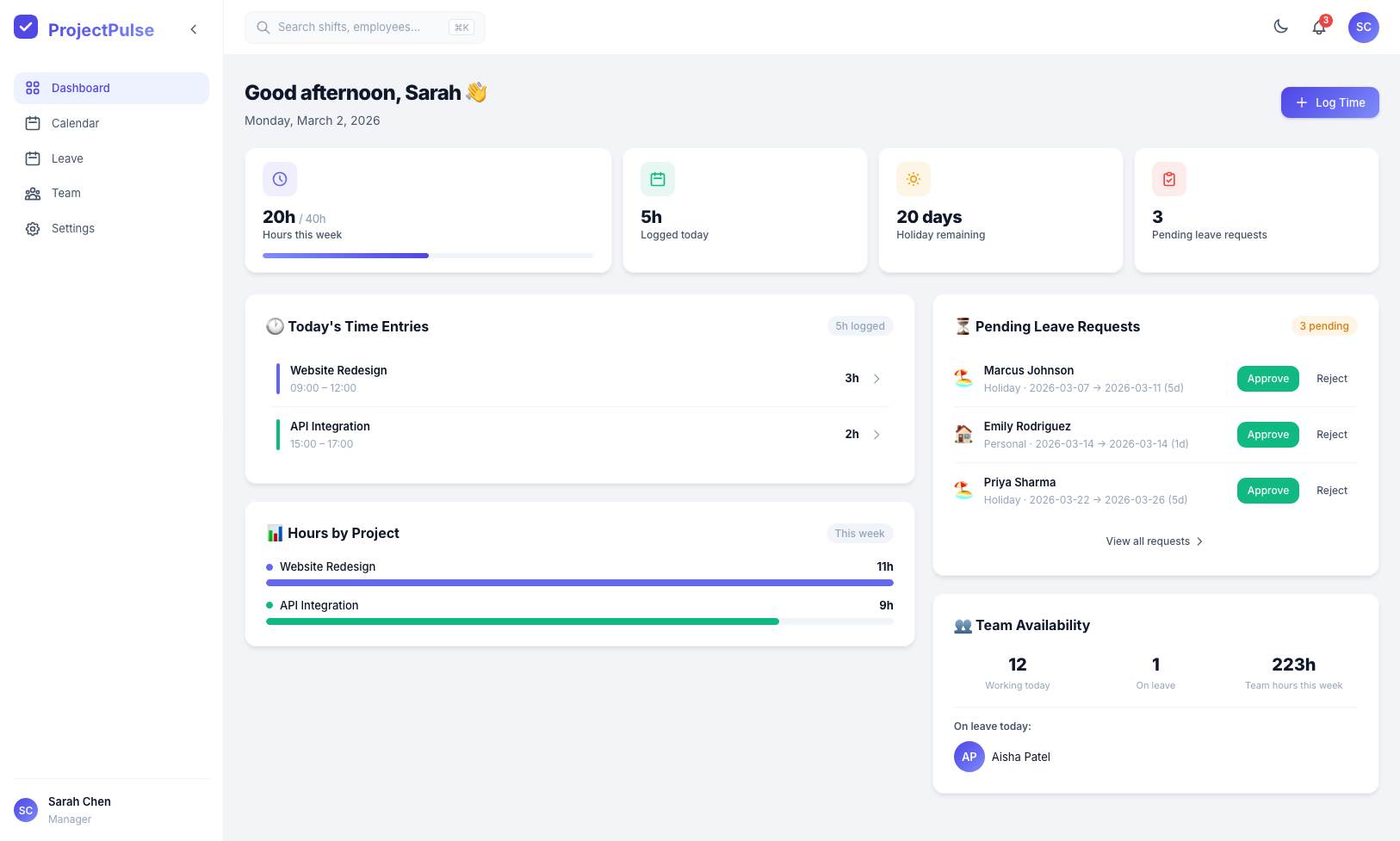Screen dimensions: 1400x841
Task: Open notifications bell icon
Action: (x=1318, y=28)
